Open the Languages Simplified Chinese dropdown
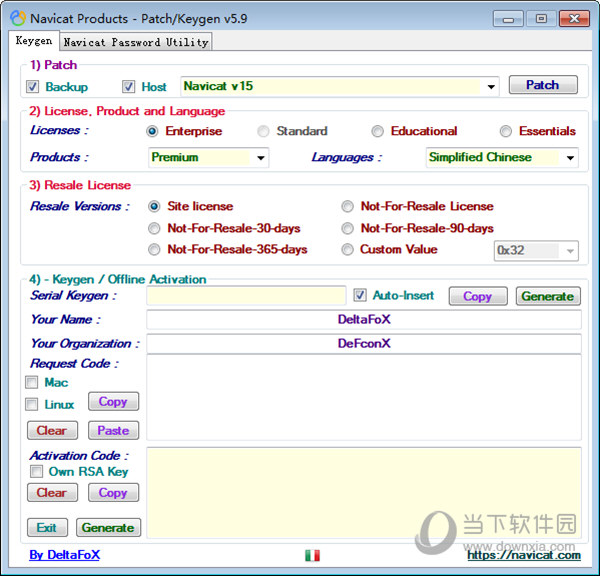Image resolution: width=600 pixels, height=576 pixels. pyautogui.click(x=570, y=158)
